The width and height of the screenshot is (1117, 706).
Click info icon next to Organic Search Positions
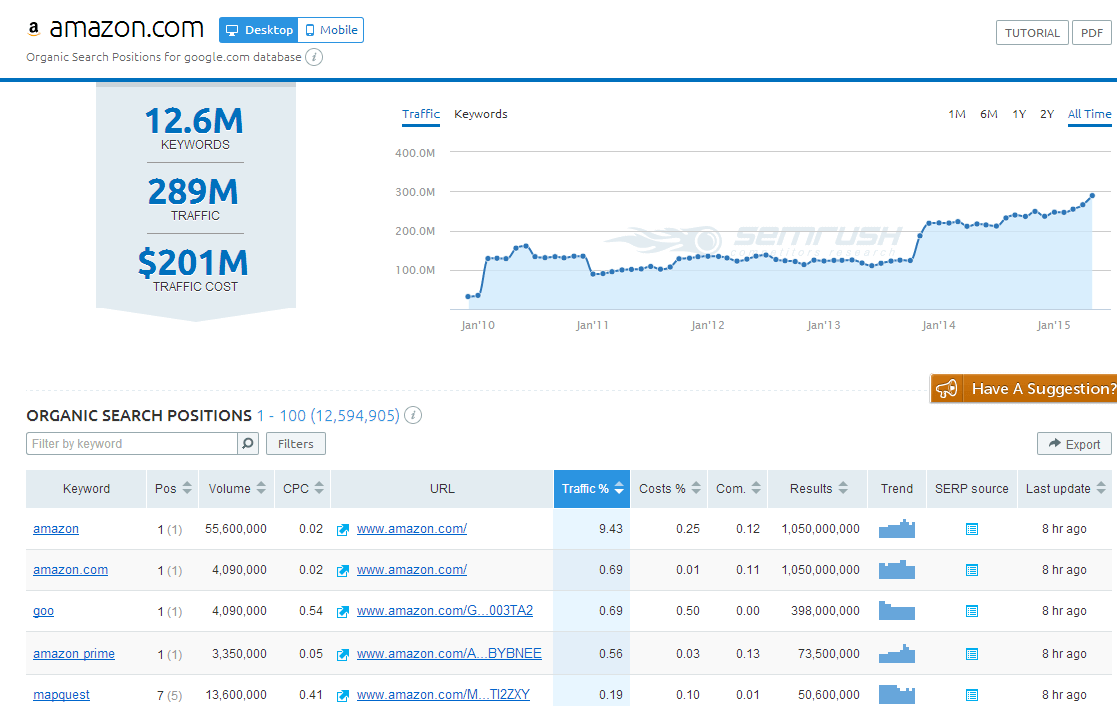[413, 416]
